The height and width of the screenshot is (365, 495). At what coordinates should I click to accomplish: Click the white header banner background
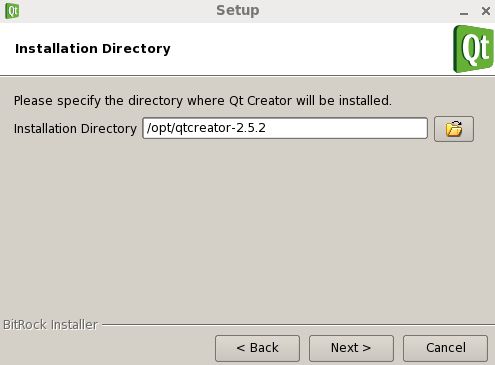click(300, 49)
